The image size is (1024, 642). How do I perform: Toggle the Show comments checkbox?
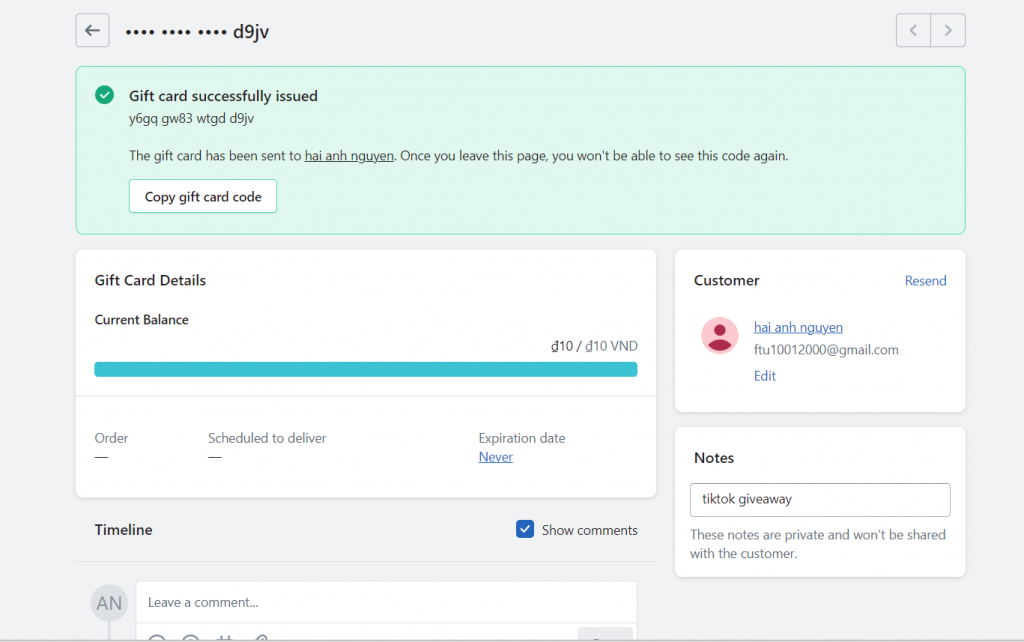[x=525, y=529]
